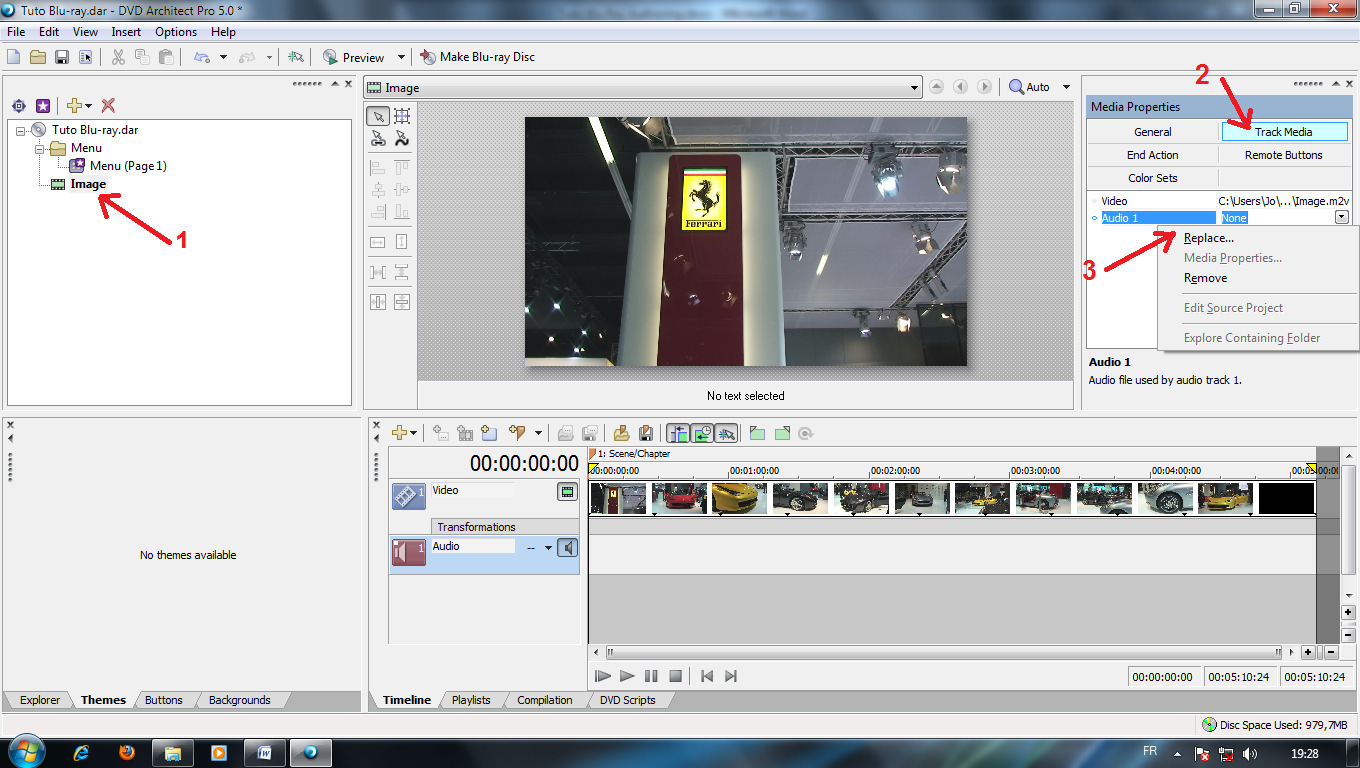Toggle the Video track display button
Screen dimensions: 1360x768
567,492
